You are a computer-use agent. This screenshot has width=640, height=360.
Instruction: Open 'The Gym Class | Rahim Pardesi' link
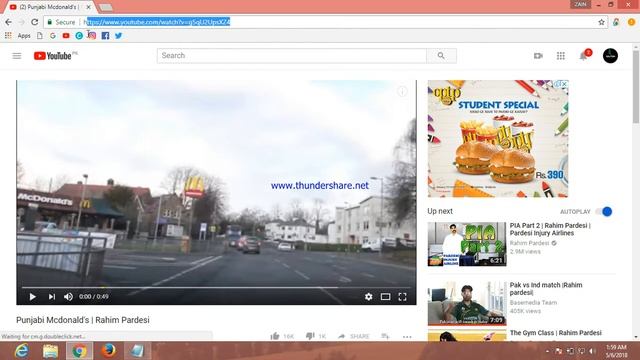(556, 333)
